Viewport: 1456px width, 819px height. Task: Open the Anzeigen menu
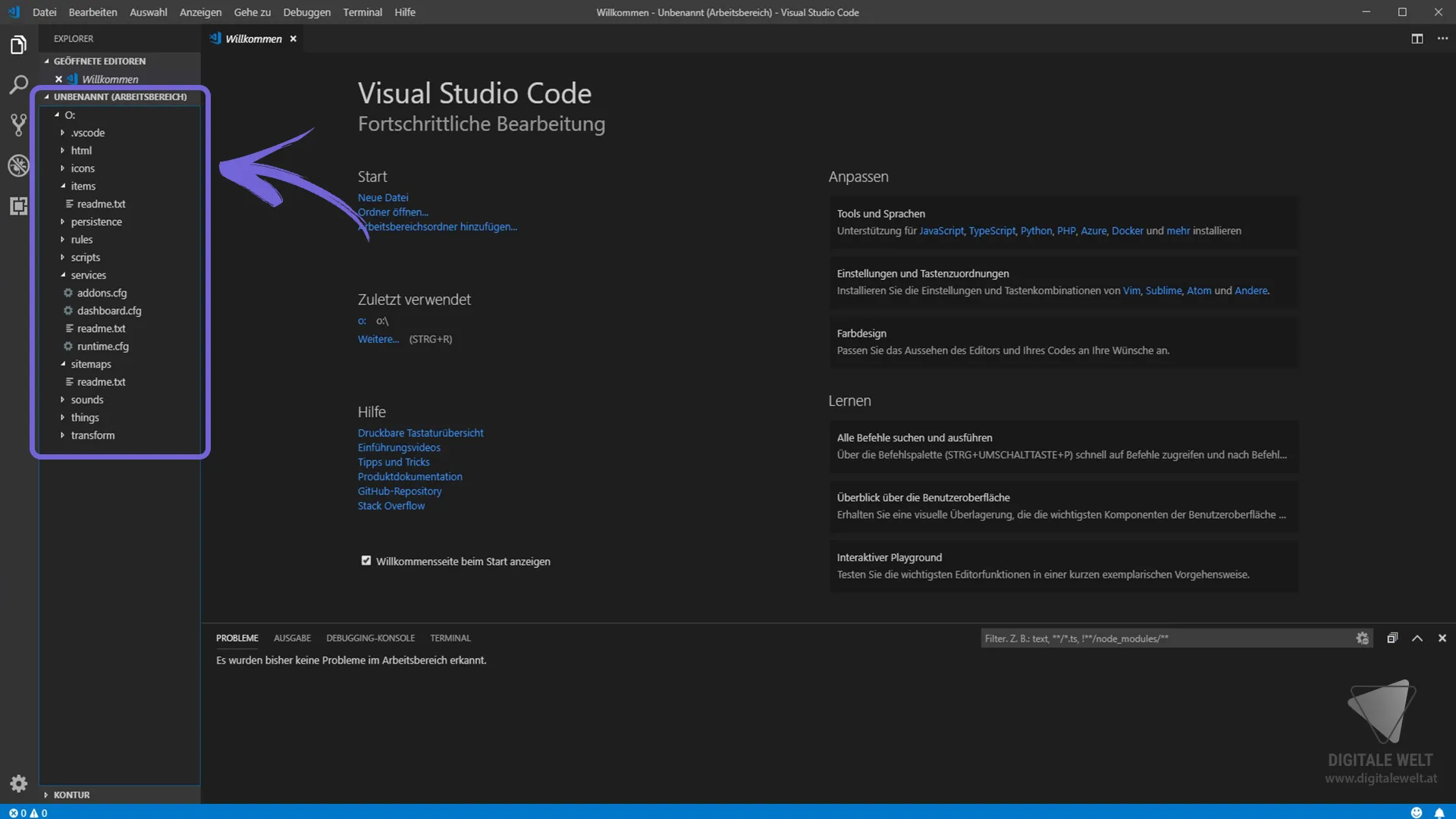point(200,12)
